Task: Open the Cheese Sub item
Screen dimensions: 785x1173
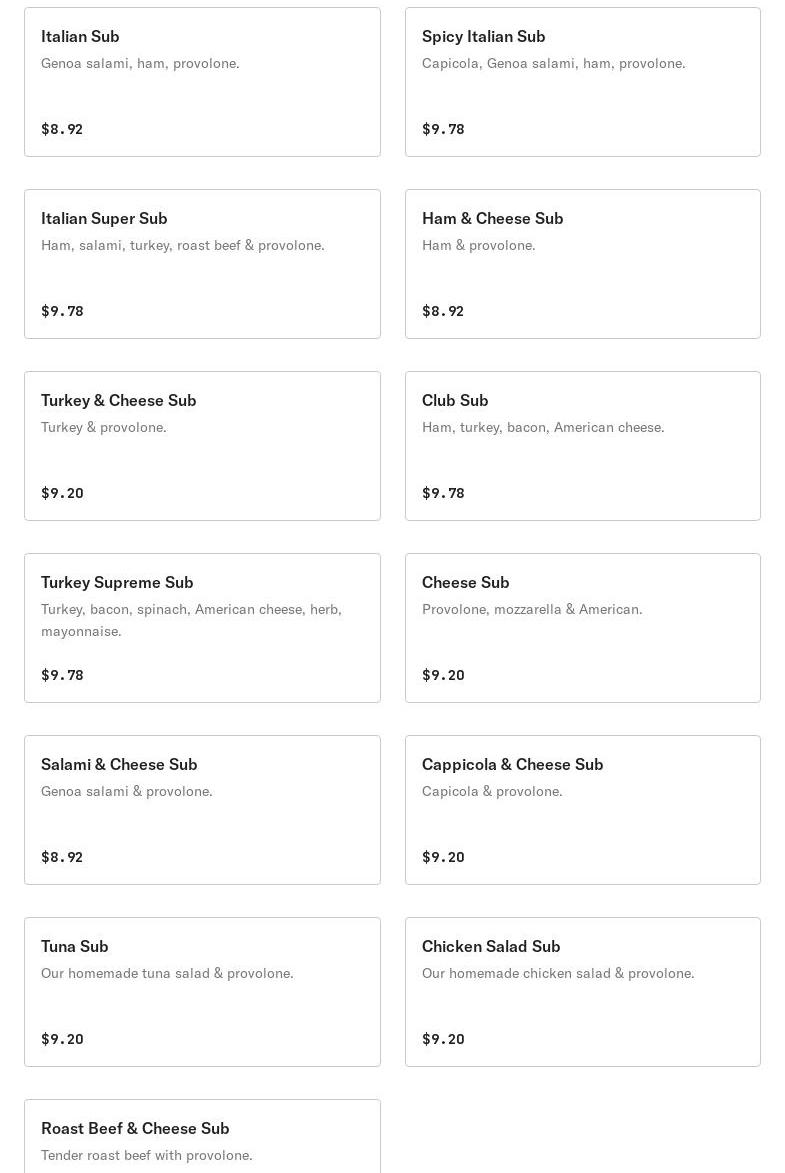Action: click(583, 628)
